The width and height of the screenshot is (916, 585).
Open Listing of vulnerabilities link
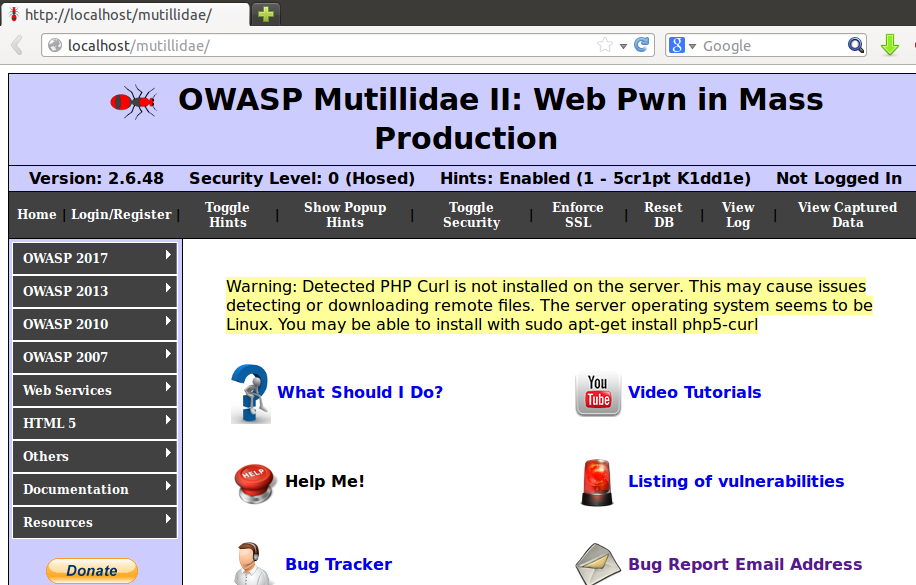pyautogui.click(x=736, y=481)
